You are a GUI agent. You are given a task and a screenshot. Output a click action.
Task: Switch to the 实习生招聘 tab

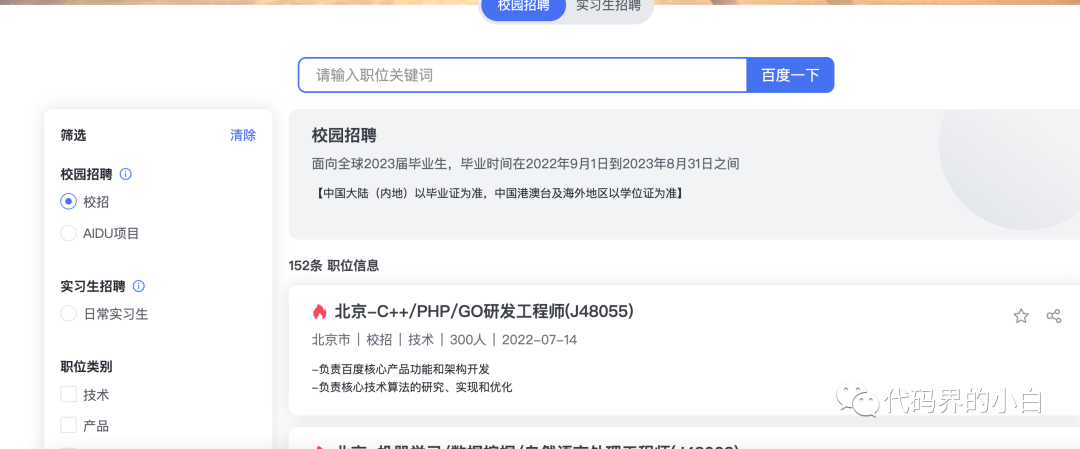[608, 7]
